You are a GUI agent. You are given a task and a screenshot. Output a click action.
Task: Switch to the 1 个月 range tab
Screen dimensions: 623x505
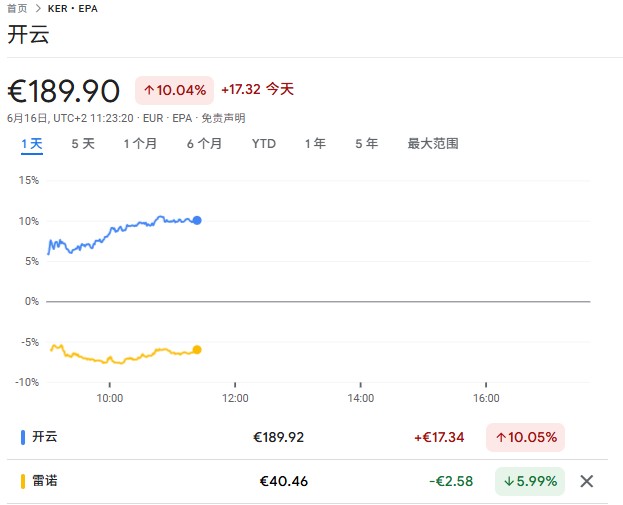click(140, 144)
